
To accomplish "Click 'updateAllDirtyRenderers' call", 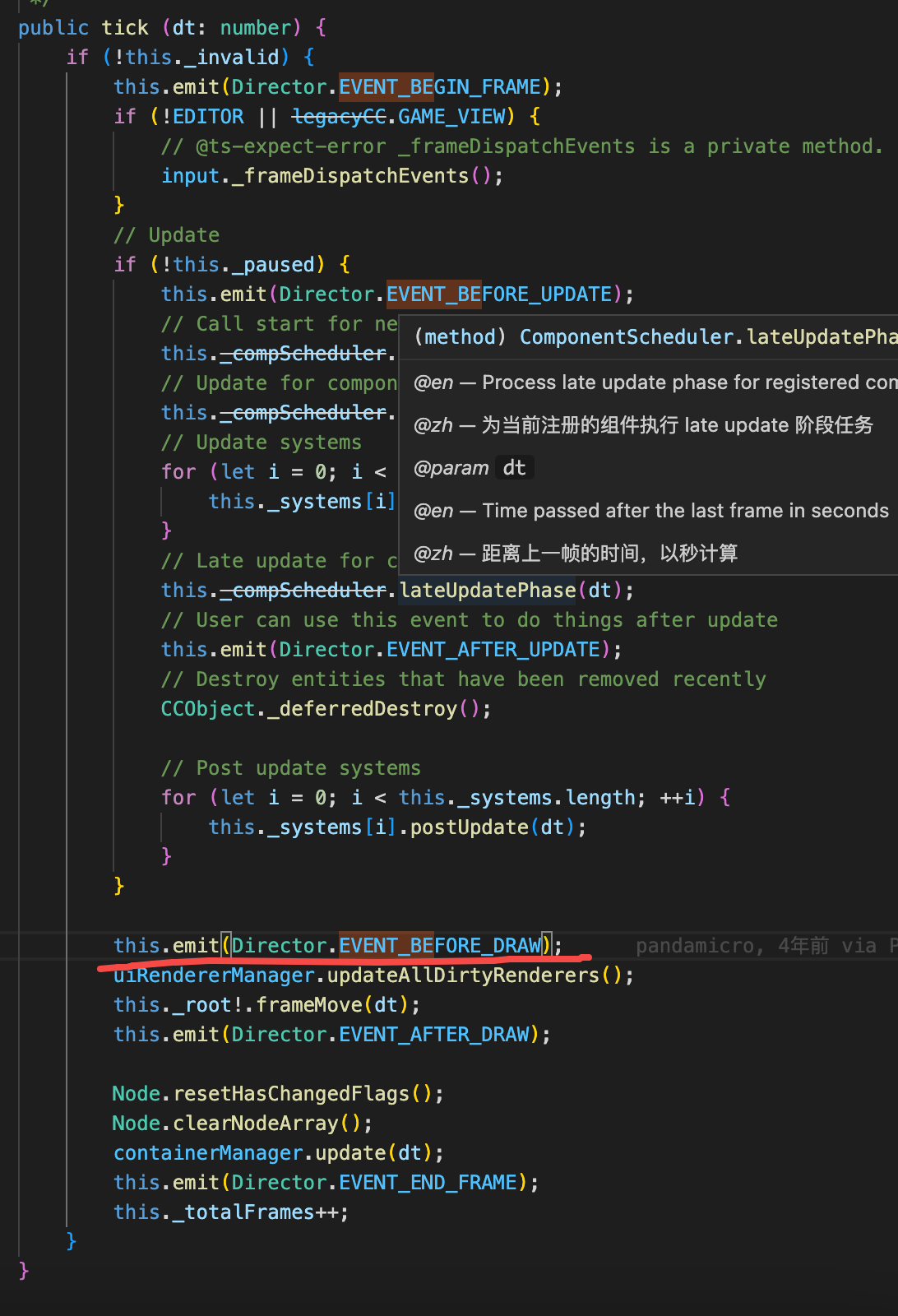I will click(463, 975).
